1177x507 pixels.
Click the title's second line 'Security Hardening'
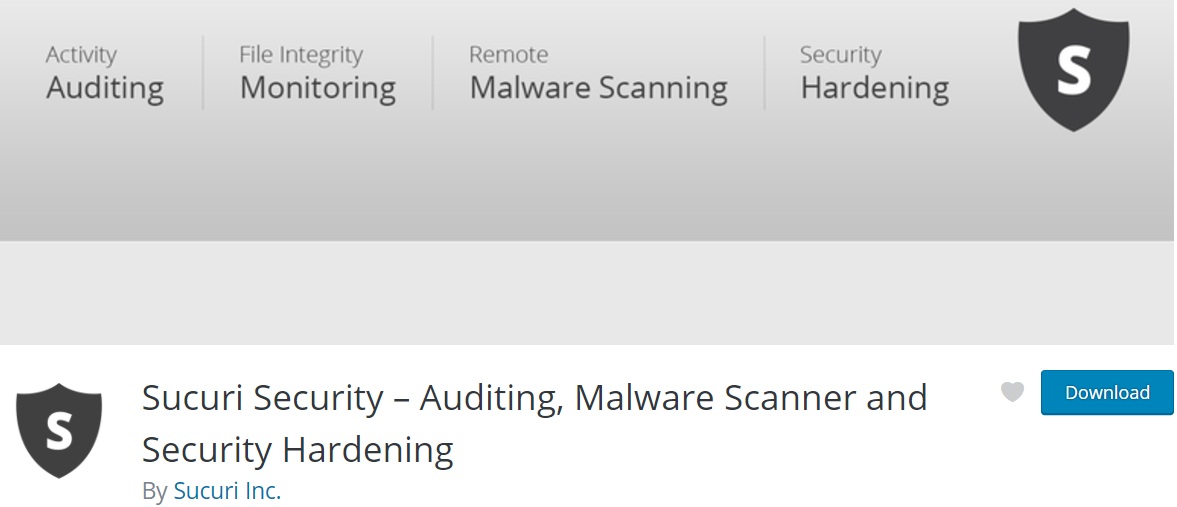[298, 450]
